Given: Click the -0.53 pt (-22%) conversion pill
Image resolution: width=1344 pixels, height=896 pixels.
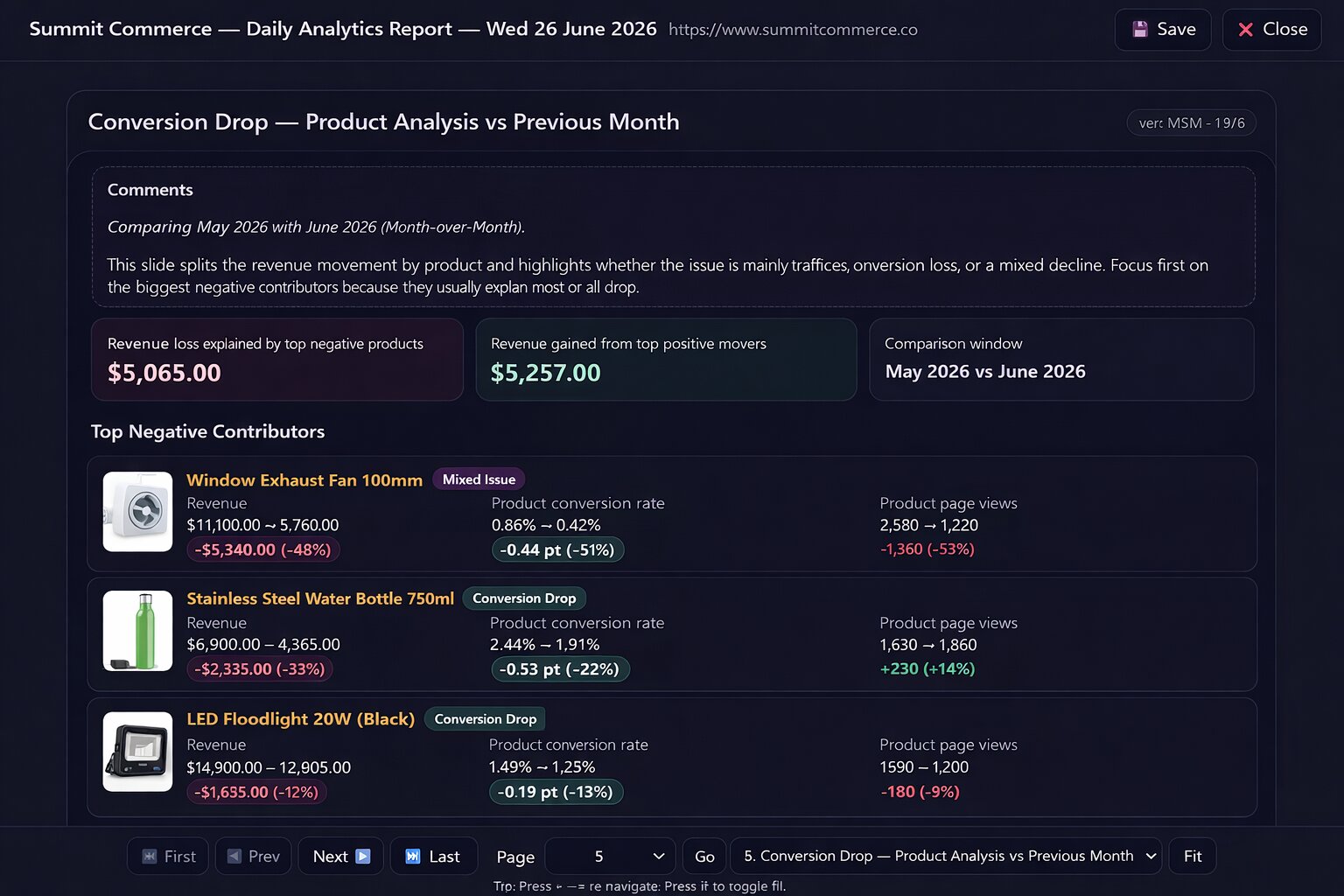Looking at the screenshot, I should click(x=560, y=669).
